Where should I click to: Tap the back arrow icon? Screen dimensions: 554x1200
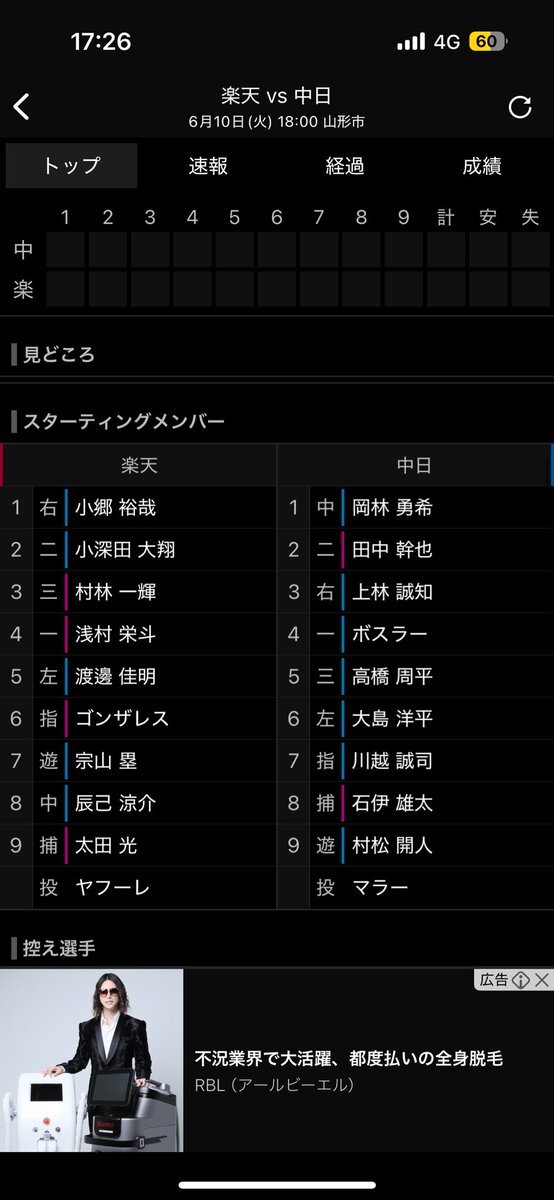pyautogui.click(x=21, y=107)
